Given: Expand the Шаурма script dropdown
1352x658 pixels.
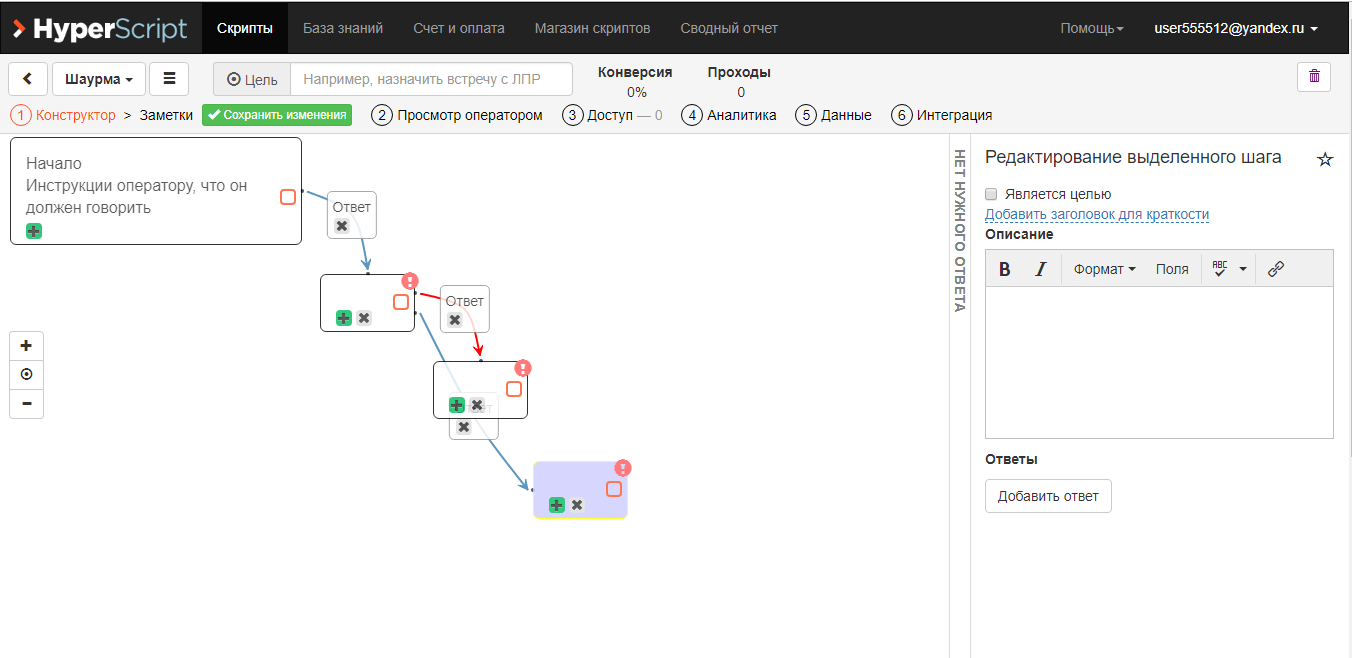Looking at the screenshot, I should [x=98, y=79].
